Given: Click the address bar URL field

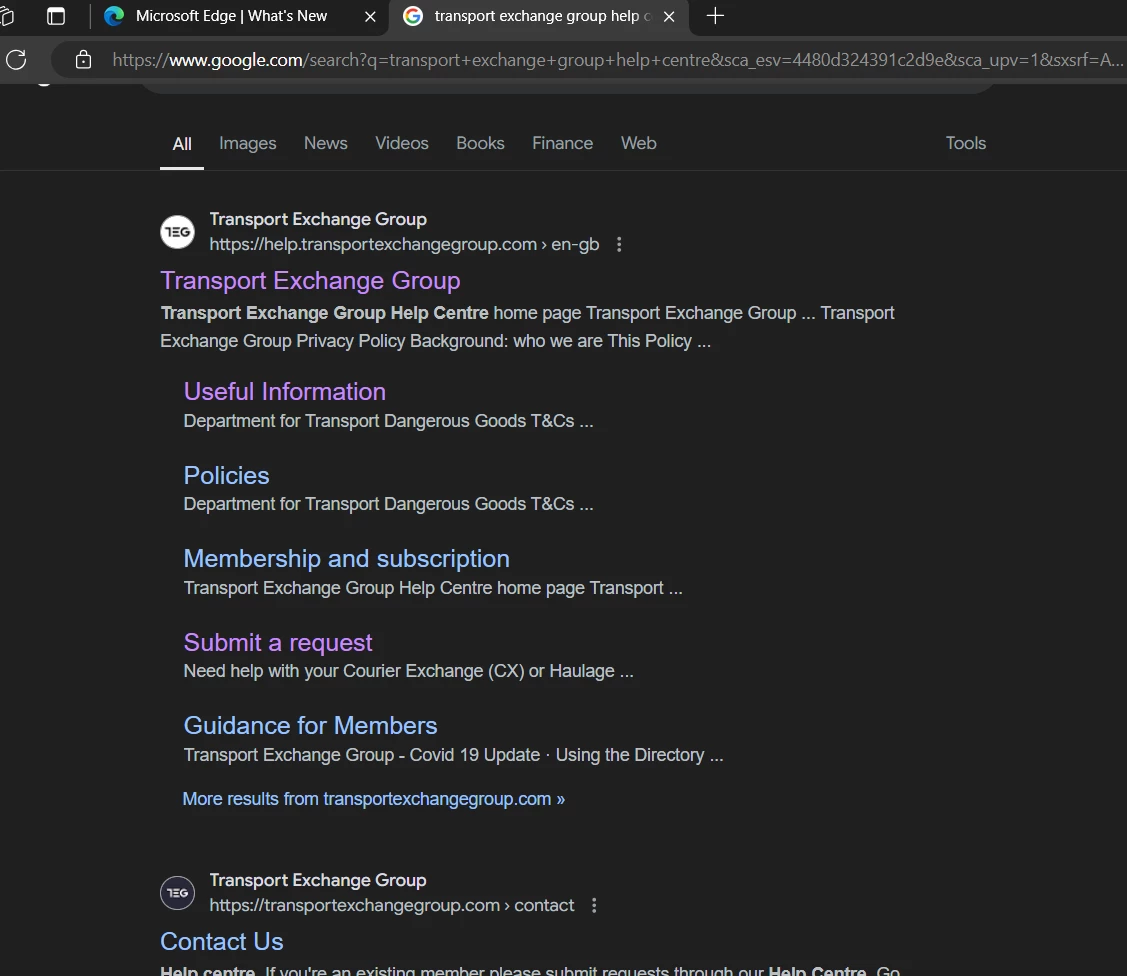Looking at the screenshot, I should point(617,60).
